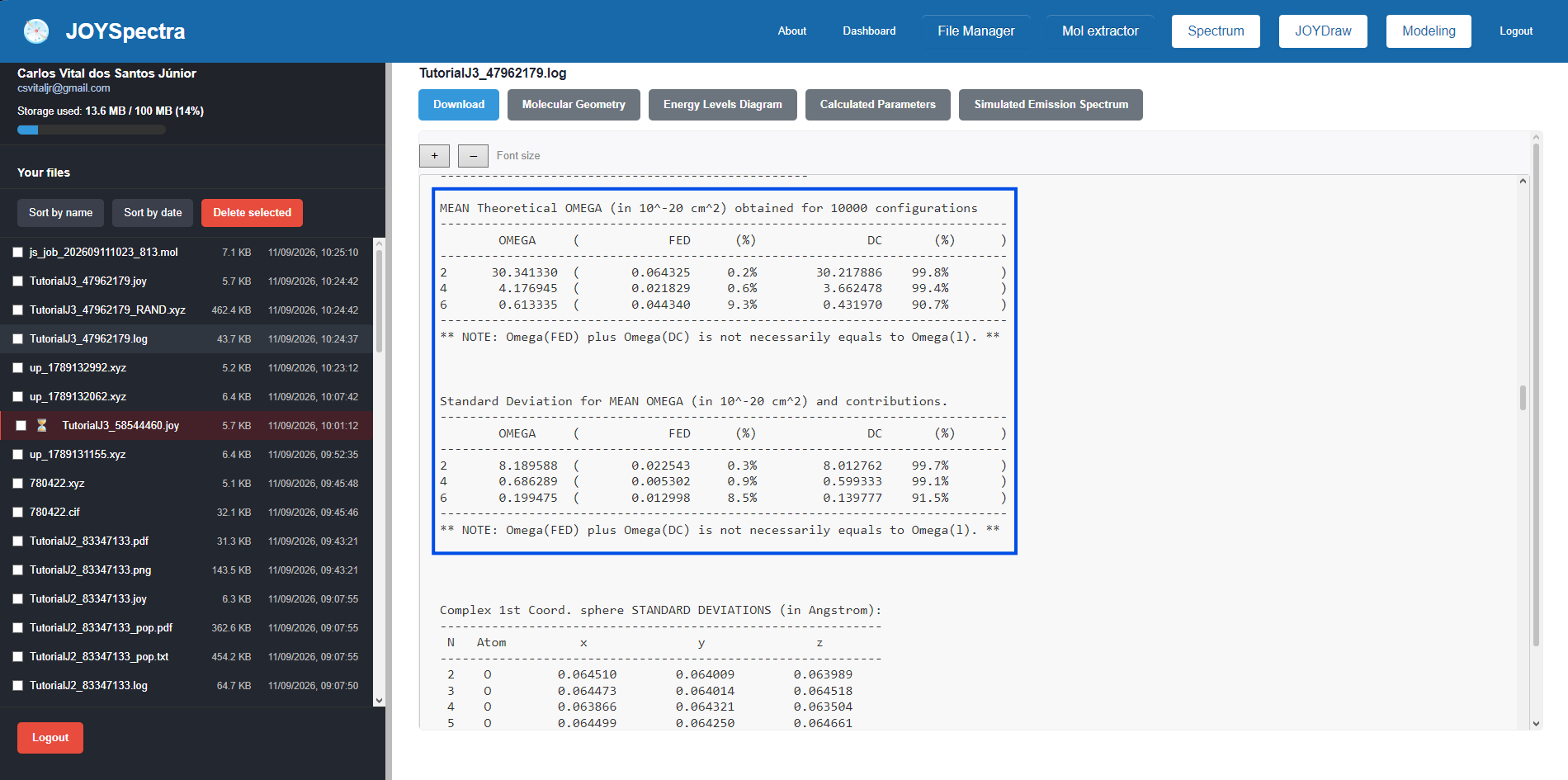
Task: Tick the 780422.cif checkbox
Action: pos(18,513)
